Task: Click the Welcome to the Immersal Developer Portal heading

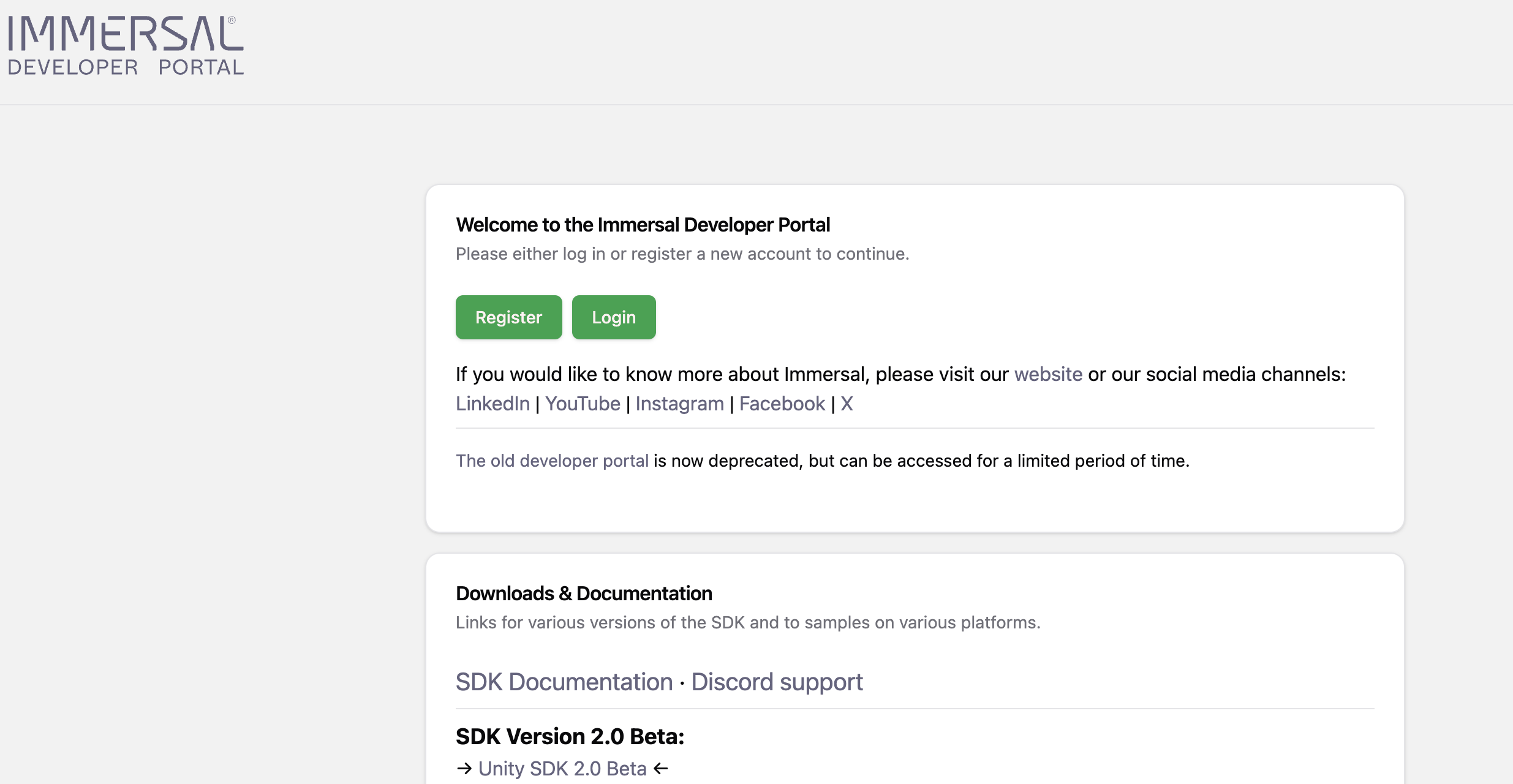Action: click(643, 225)
